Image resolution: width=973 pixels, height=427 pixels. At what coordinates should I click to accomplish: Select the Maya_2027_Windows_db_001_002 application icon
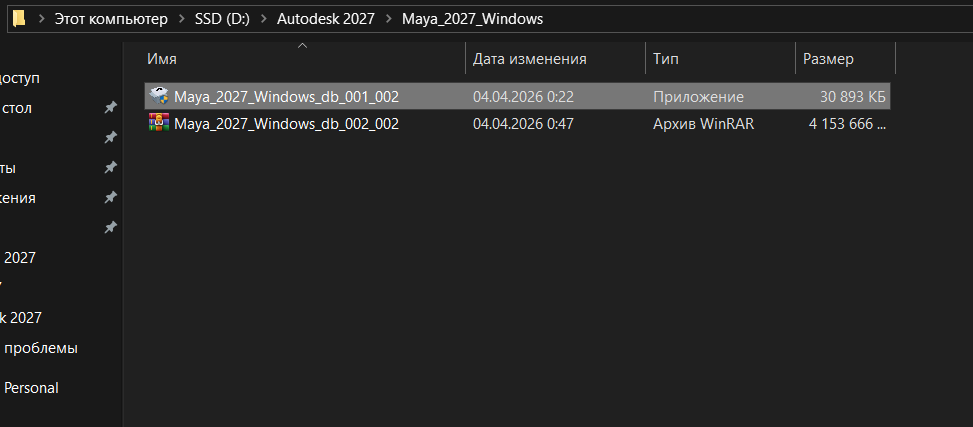click(159, 96)
